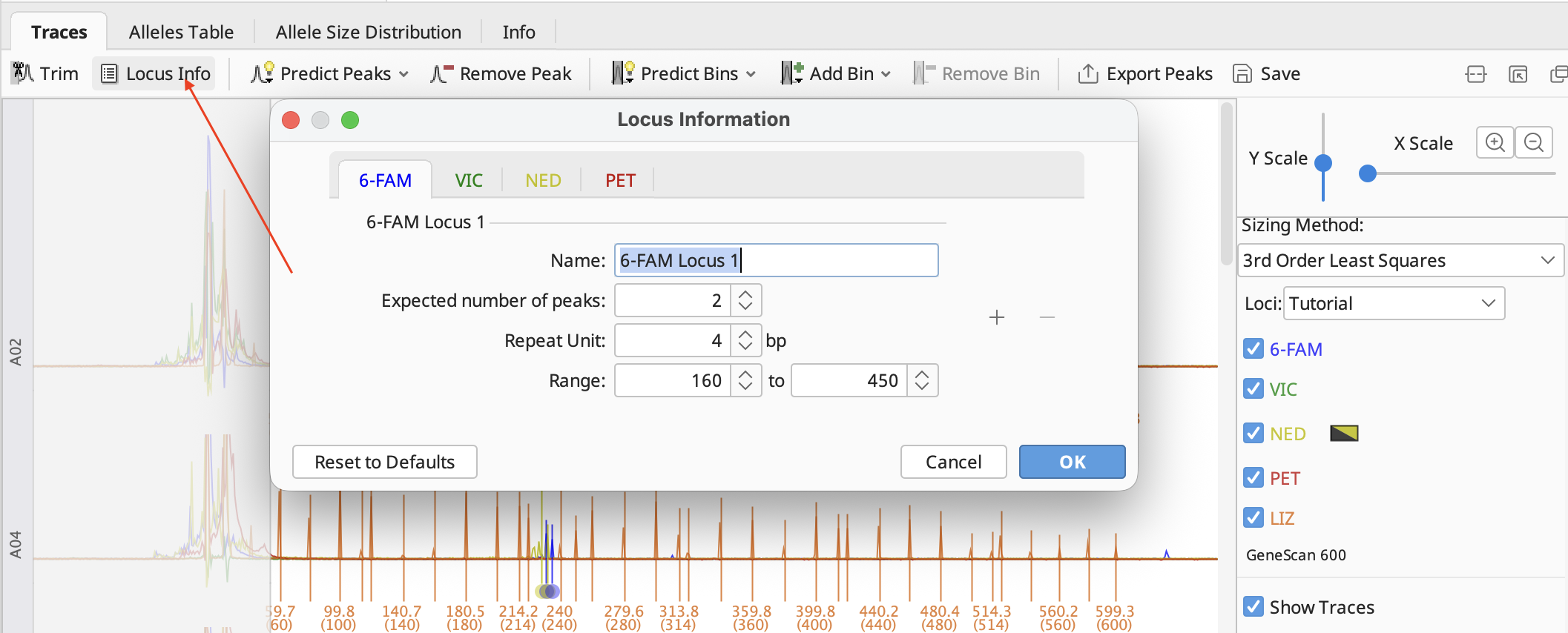Click the Export Peaks icon
The width and height of the screenshot is (1568, 633).
[1087, 73]
